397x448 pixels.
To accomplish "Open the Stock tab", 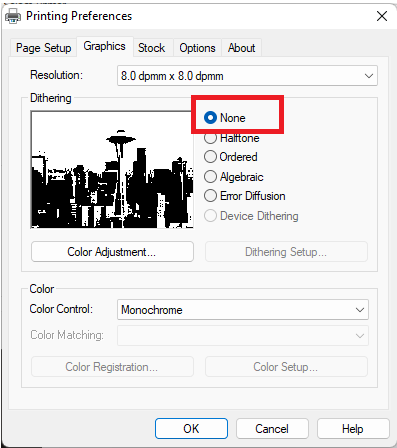I will pyautogui.click(x=152, y=48).
